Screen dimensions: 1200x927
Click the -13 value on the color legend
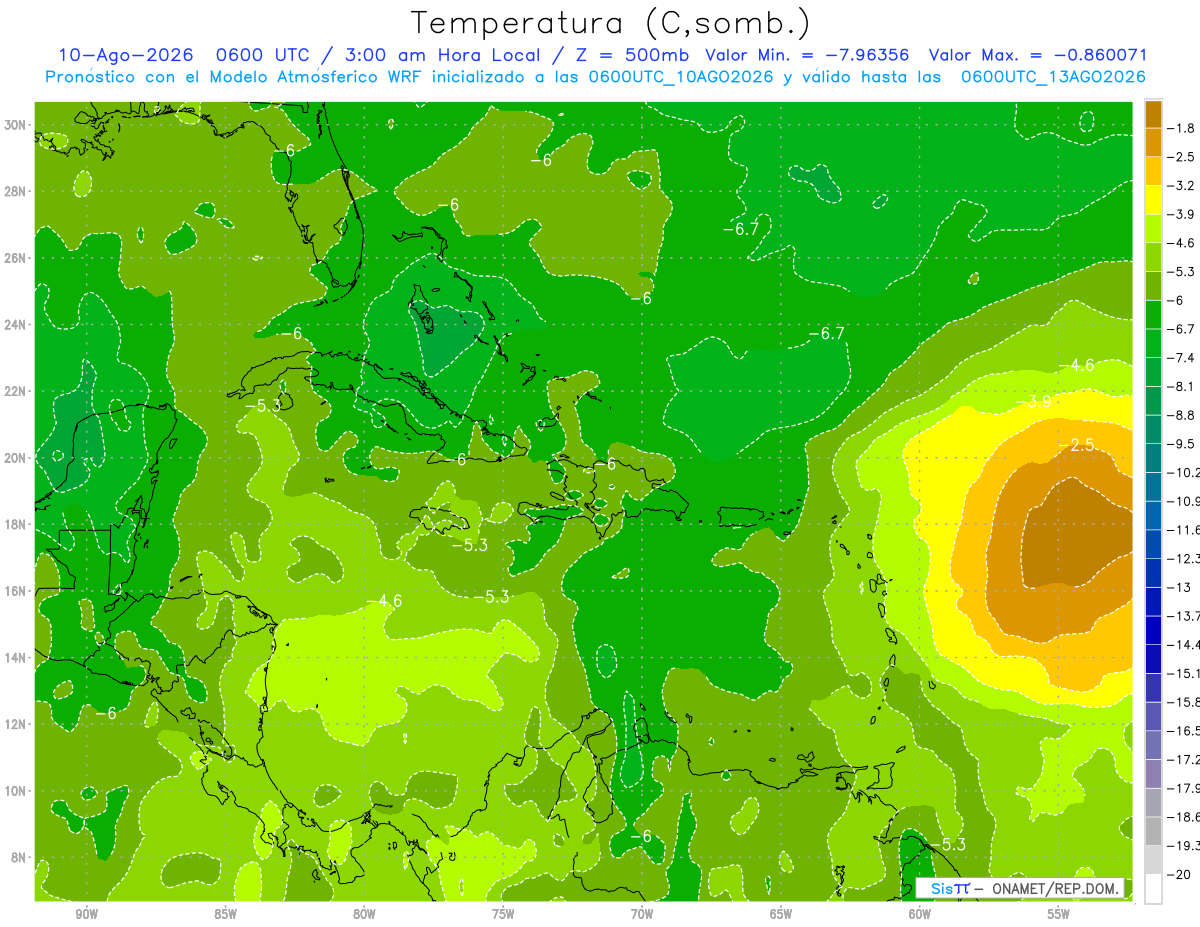click(x=1181, y=587)
